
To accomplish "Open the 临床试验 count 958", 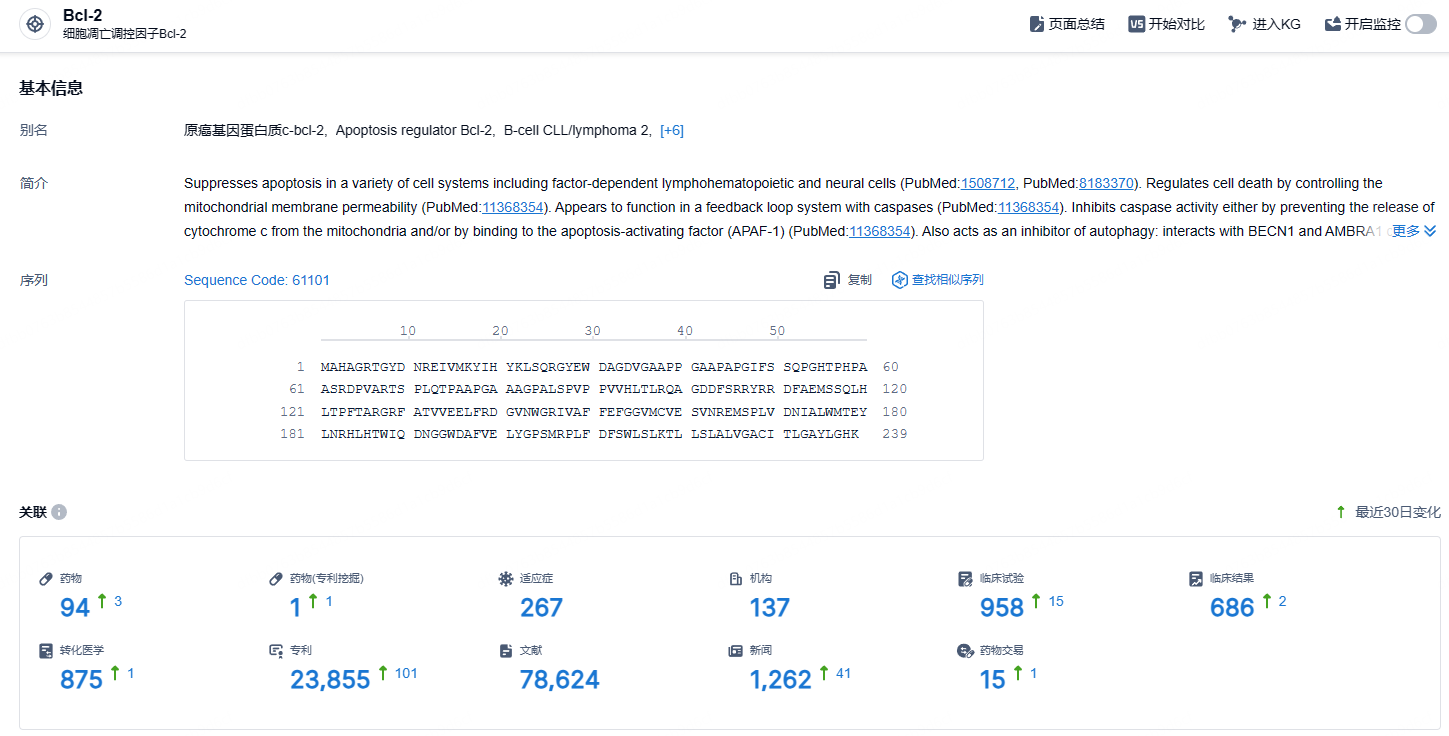I will coord(1001,607).
